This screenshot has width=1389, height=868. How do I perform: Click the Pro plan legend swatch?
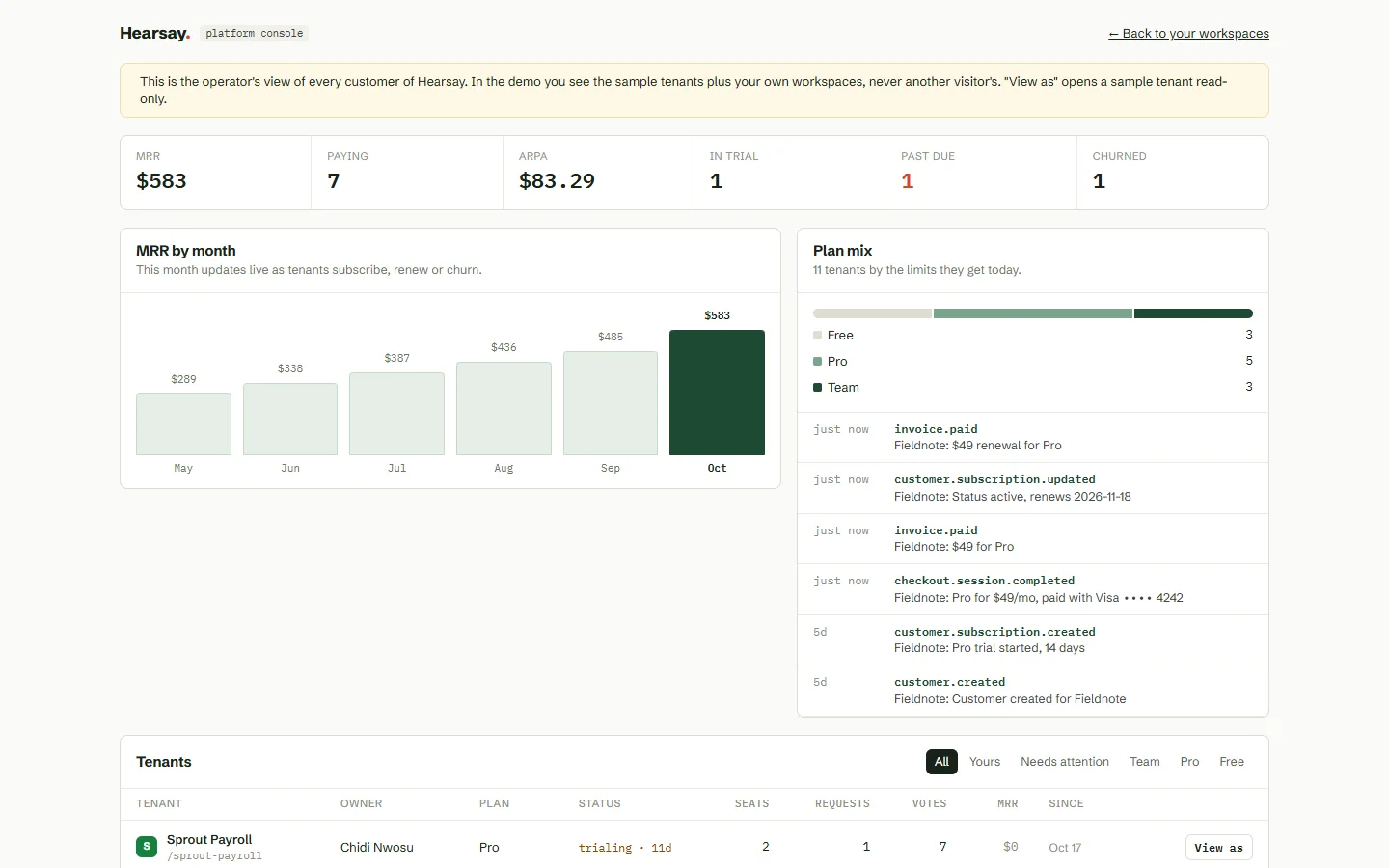(x=818, y=362)
